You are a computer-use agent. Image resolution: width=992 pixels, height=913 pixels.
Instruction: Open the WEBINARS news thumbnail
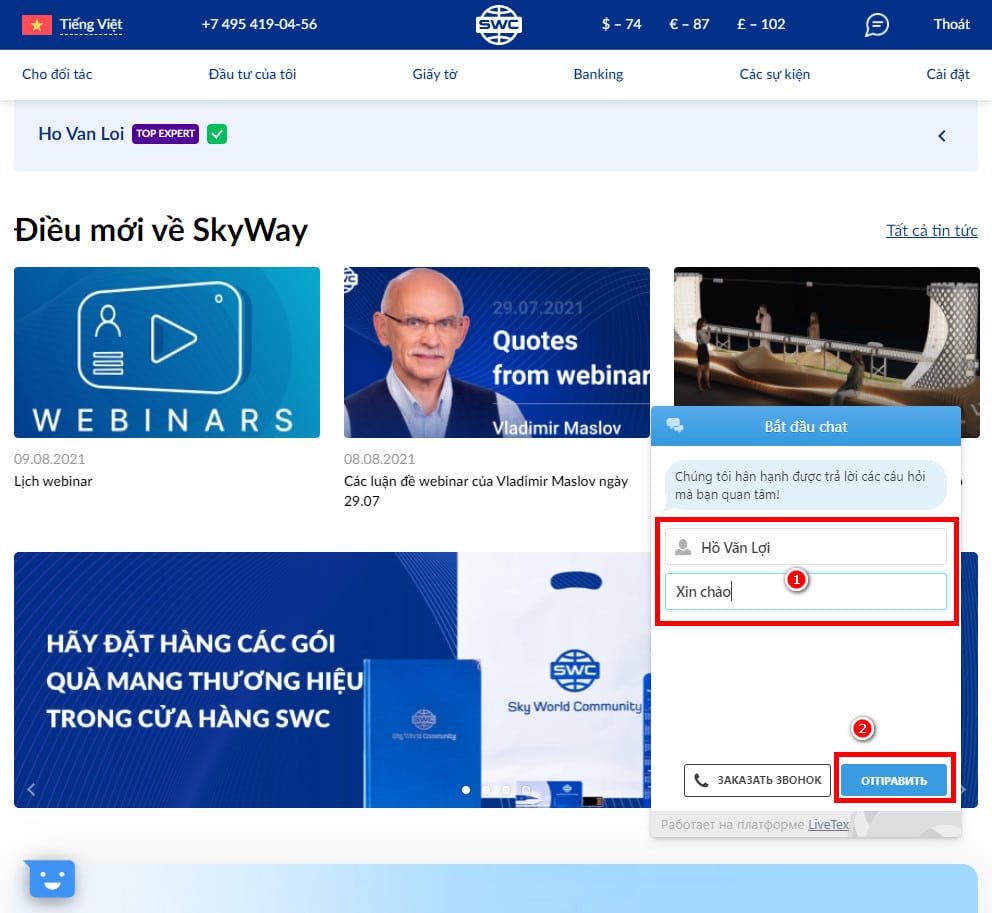point(167,352)
